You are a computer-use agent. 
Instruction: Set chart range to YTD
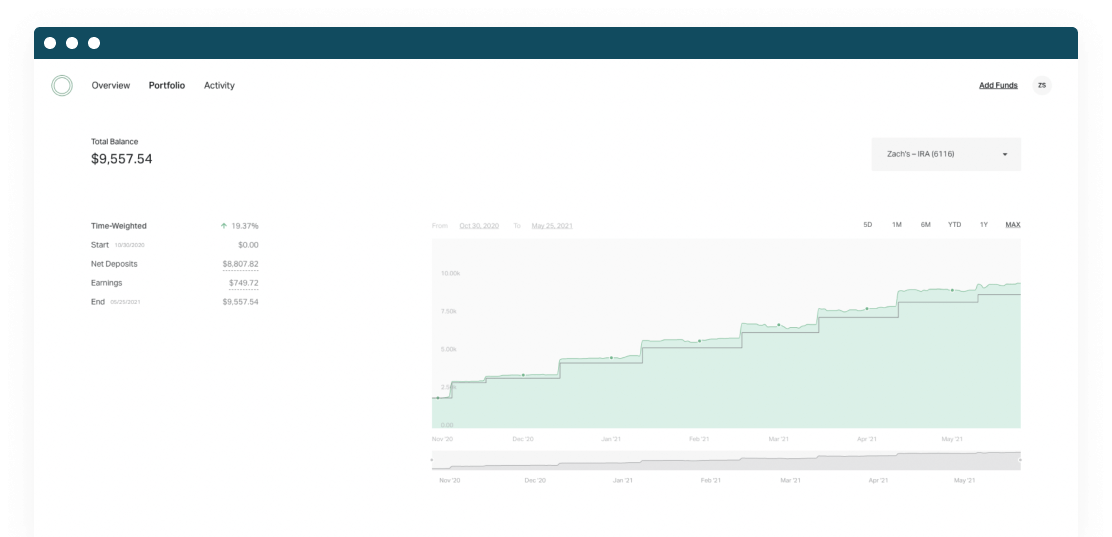point(955,225)
